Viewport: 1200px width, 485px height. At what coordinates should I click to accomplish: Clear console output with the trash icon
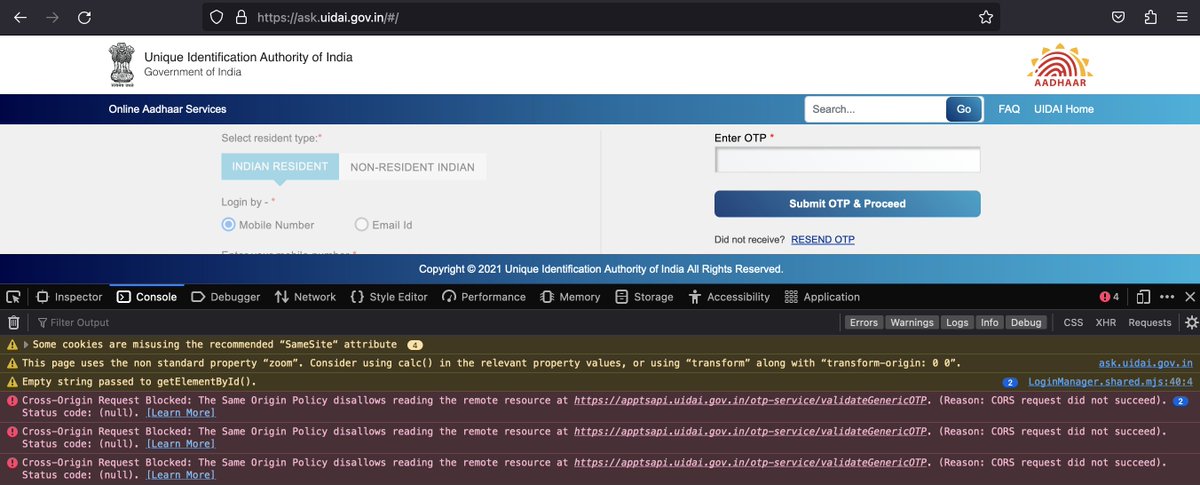coord(13,322)
